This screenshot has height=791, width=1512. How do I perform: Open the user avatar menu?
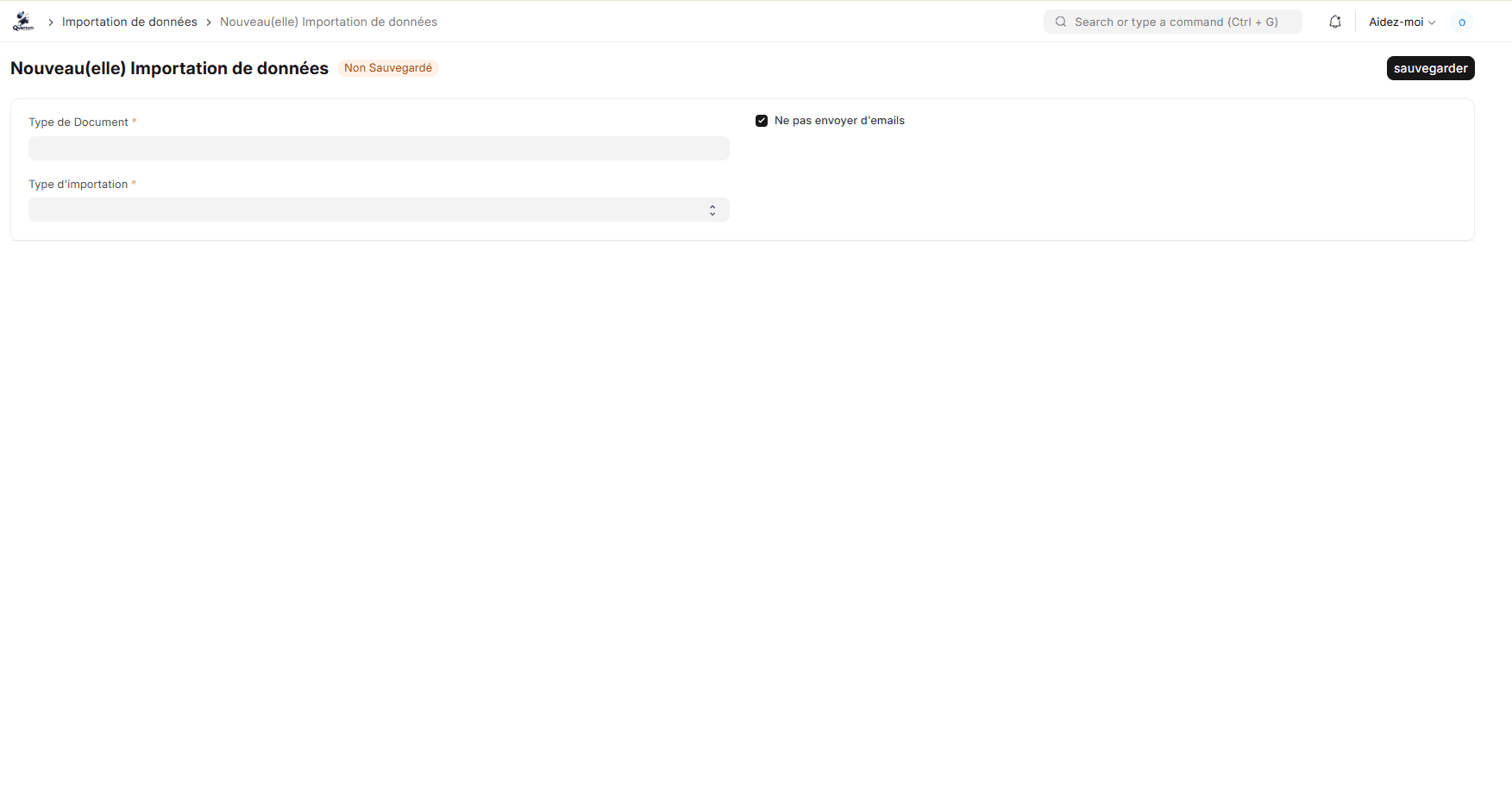[x=1462, y=22]
